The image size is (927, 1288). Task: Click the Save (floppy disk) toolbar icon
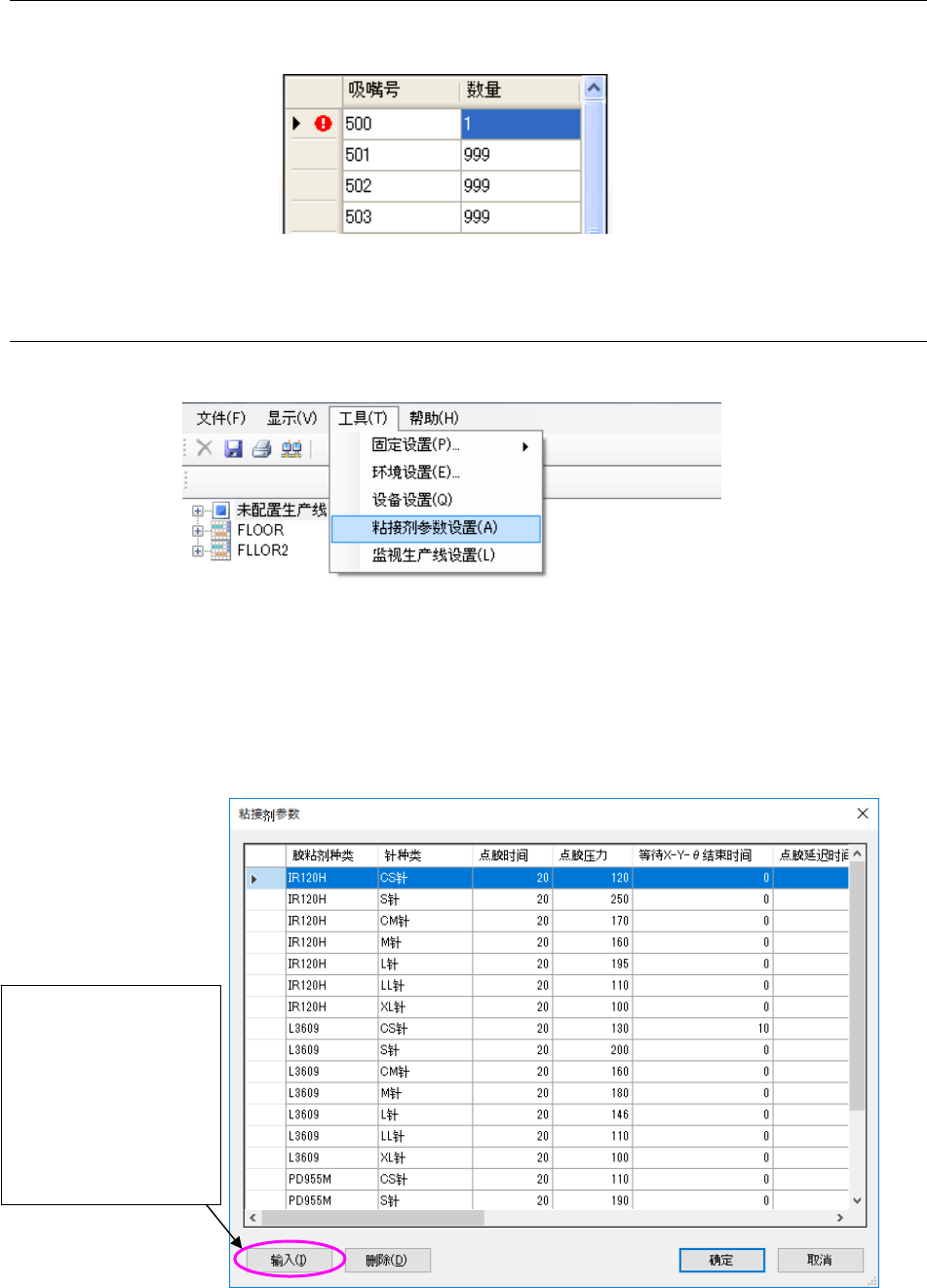[233, 448]
